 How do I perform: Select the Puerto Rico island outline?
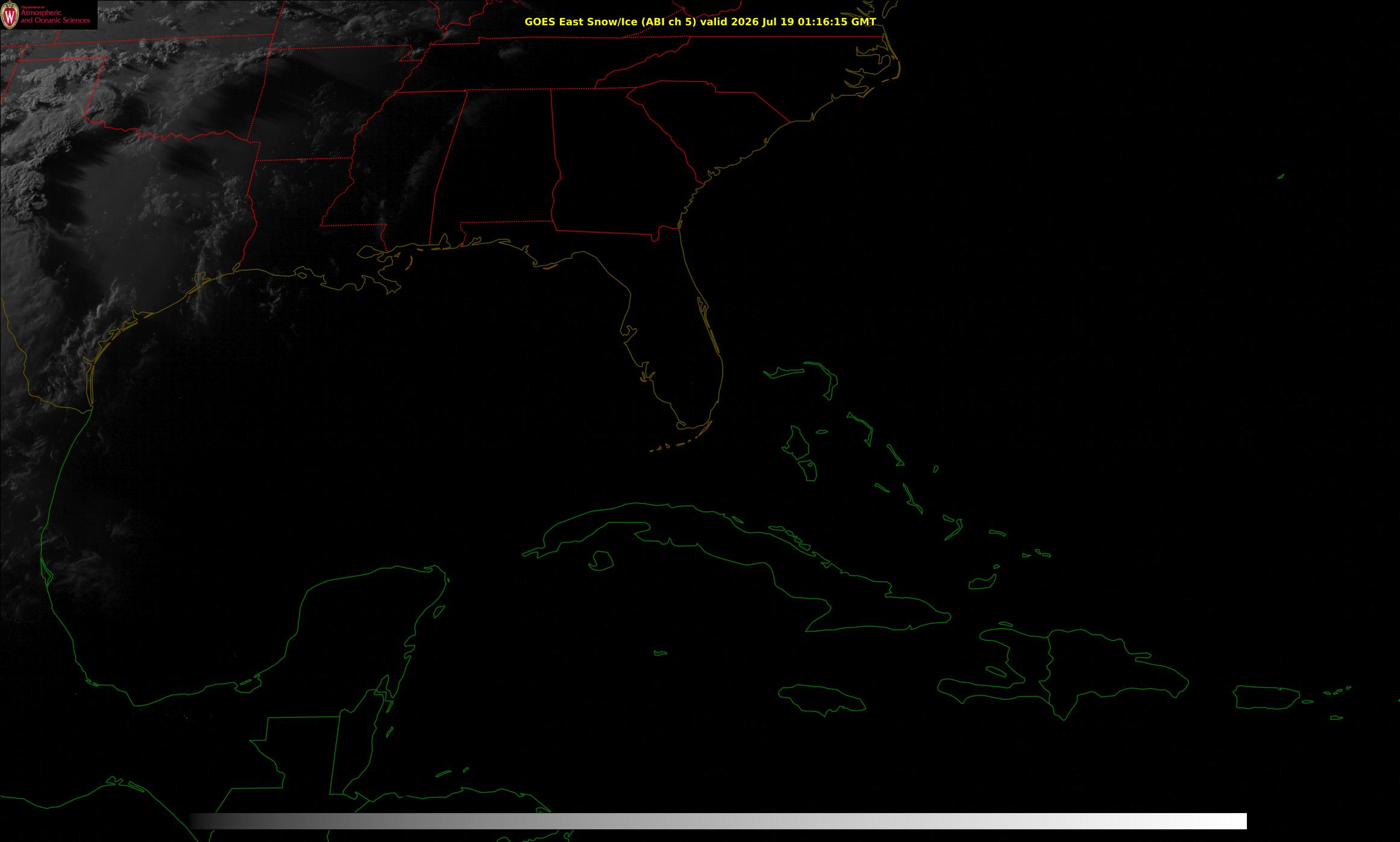1266,697
